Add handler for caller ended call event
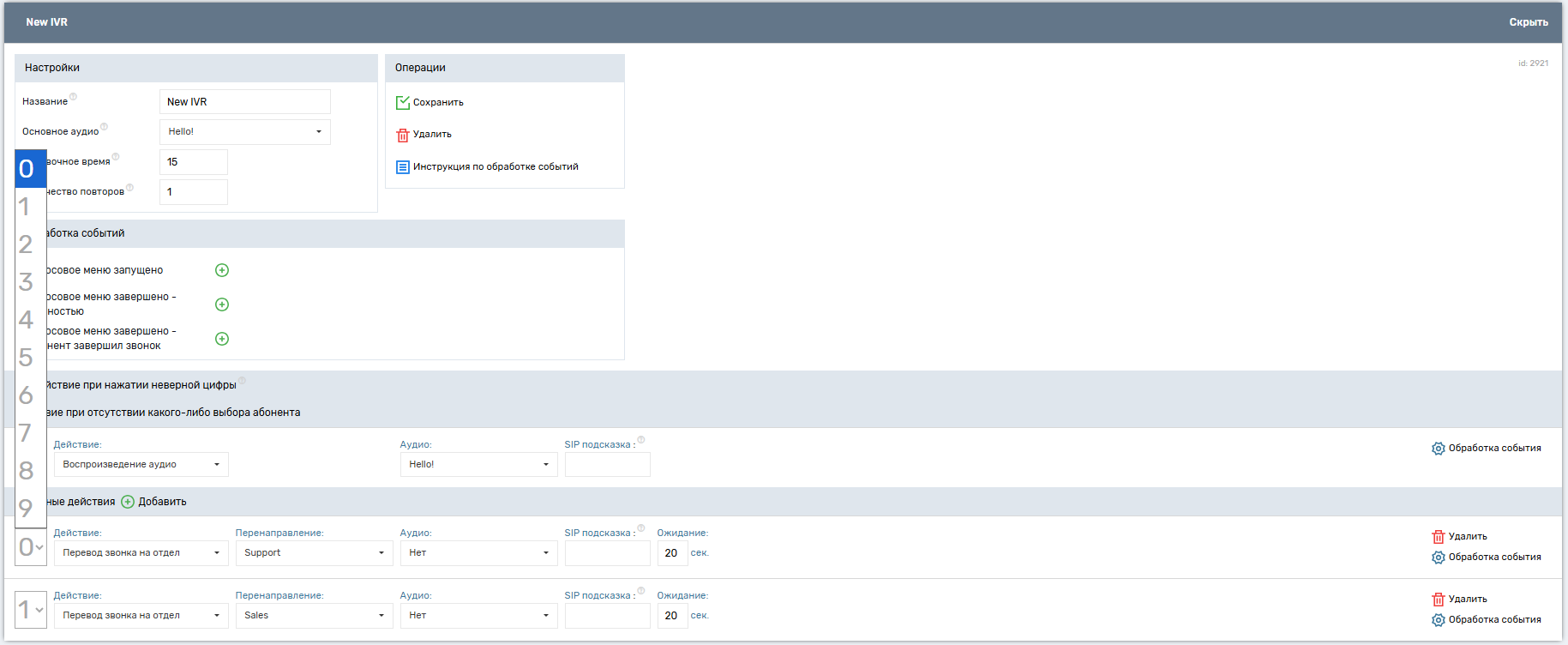The width and height of the screenshot is (1568, 645). pos(222,339)
